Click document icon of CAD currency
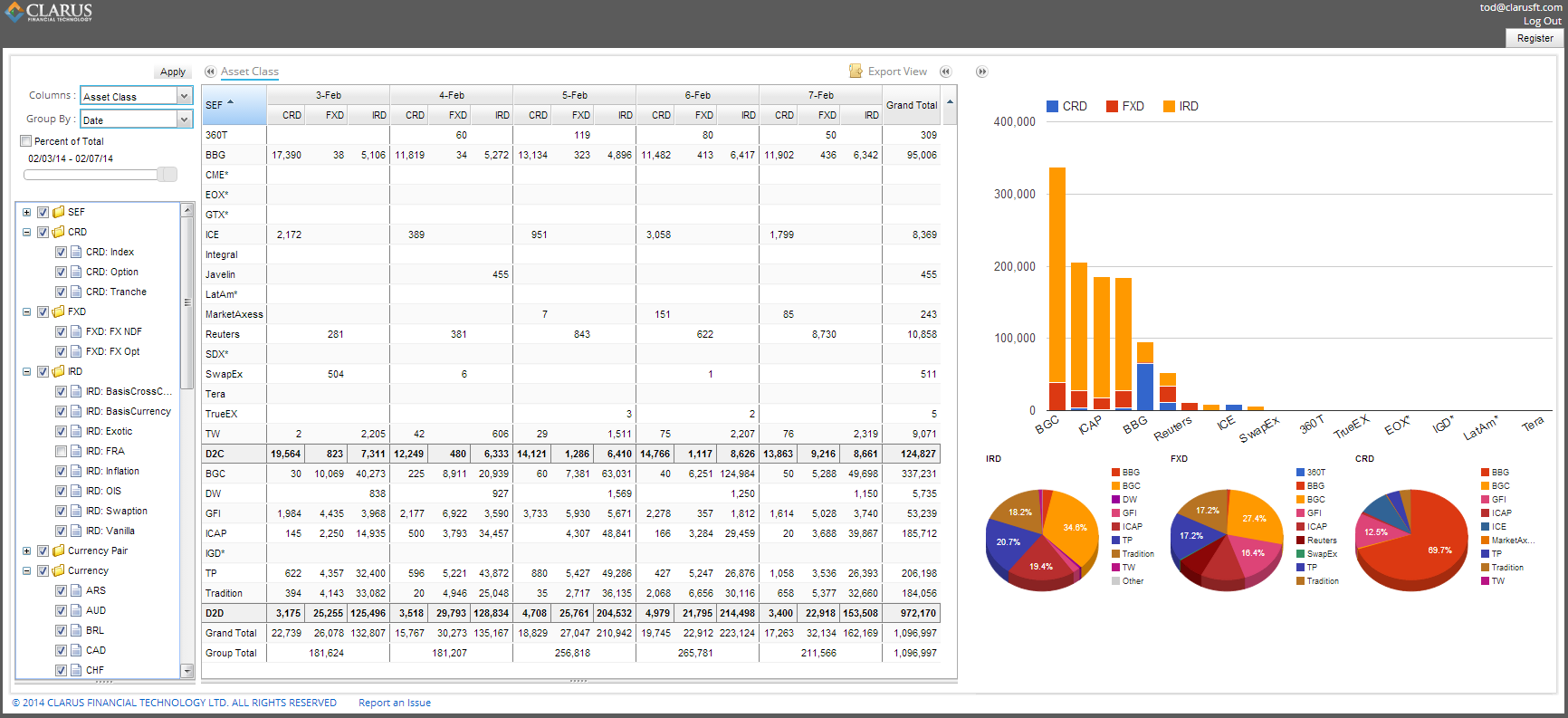The image size is (1568, 718). 77,650
